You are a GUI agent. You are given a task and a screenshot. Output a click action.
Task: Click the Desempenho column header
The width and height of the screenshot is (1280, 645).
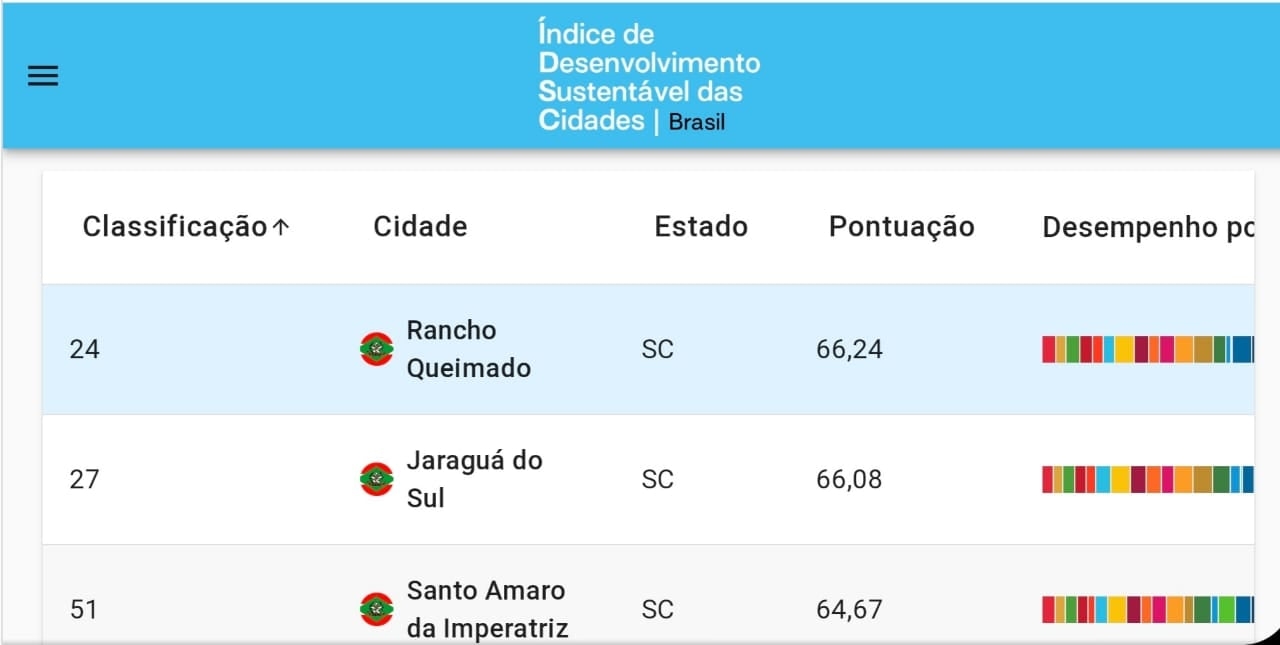pyautogui.click(x=1146, y=227)
